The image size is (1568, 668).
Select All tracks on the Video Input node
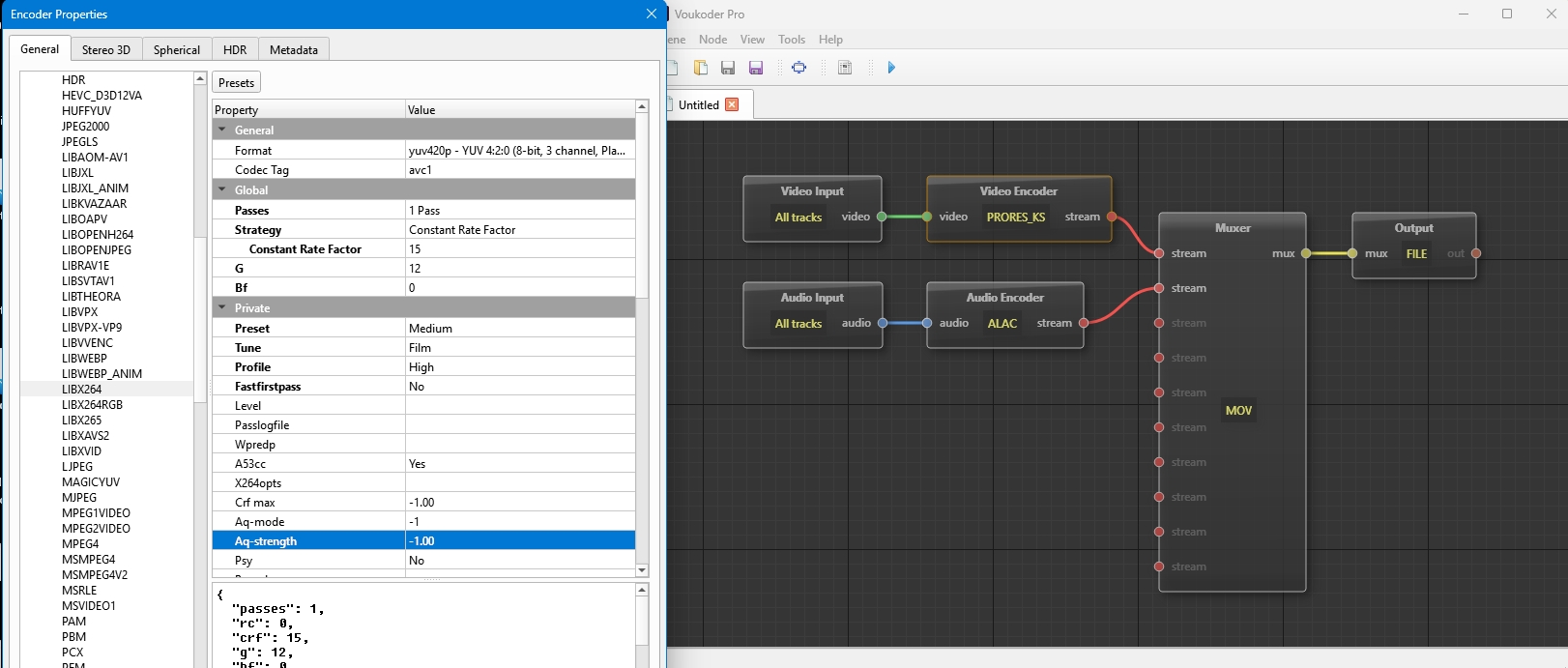click(799, 218)
